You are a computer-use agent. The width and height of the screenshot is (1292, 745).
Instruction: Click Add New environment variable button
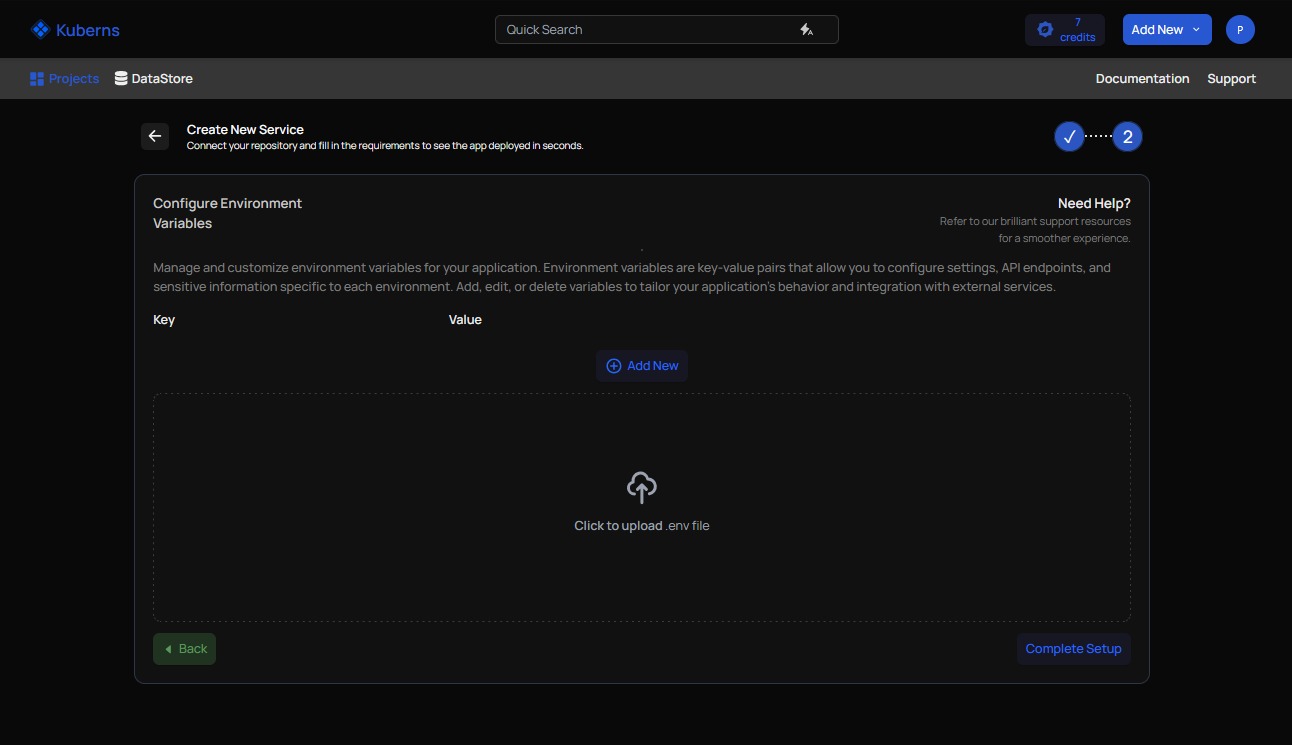click(642, 366)
